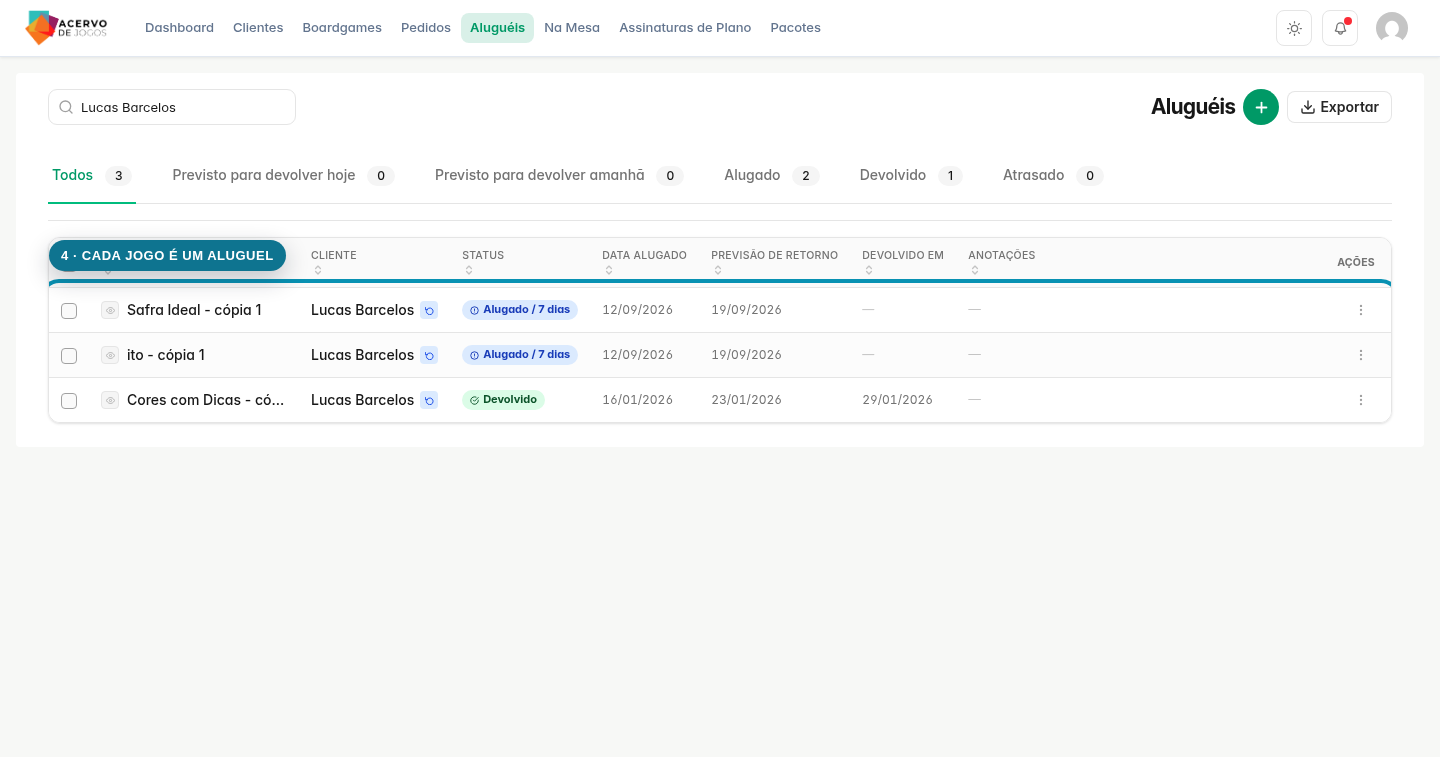Toggle the light/dark theme sun icon

1294,28
